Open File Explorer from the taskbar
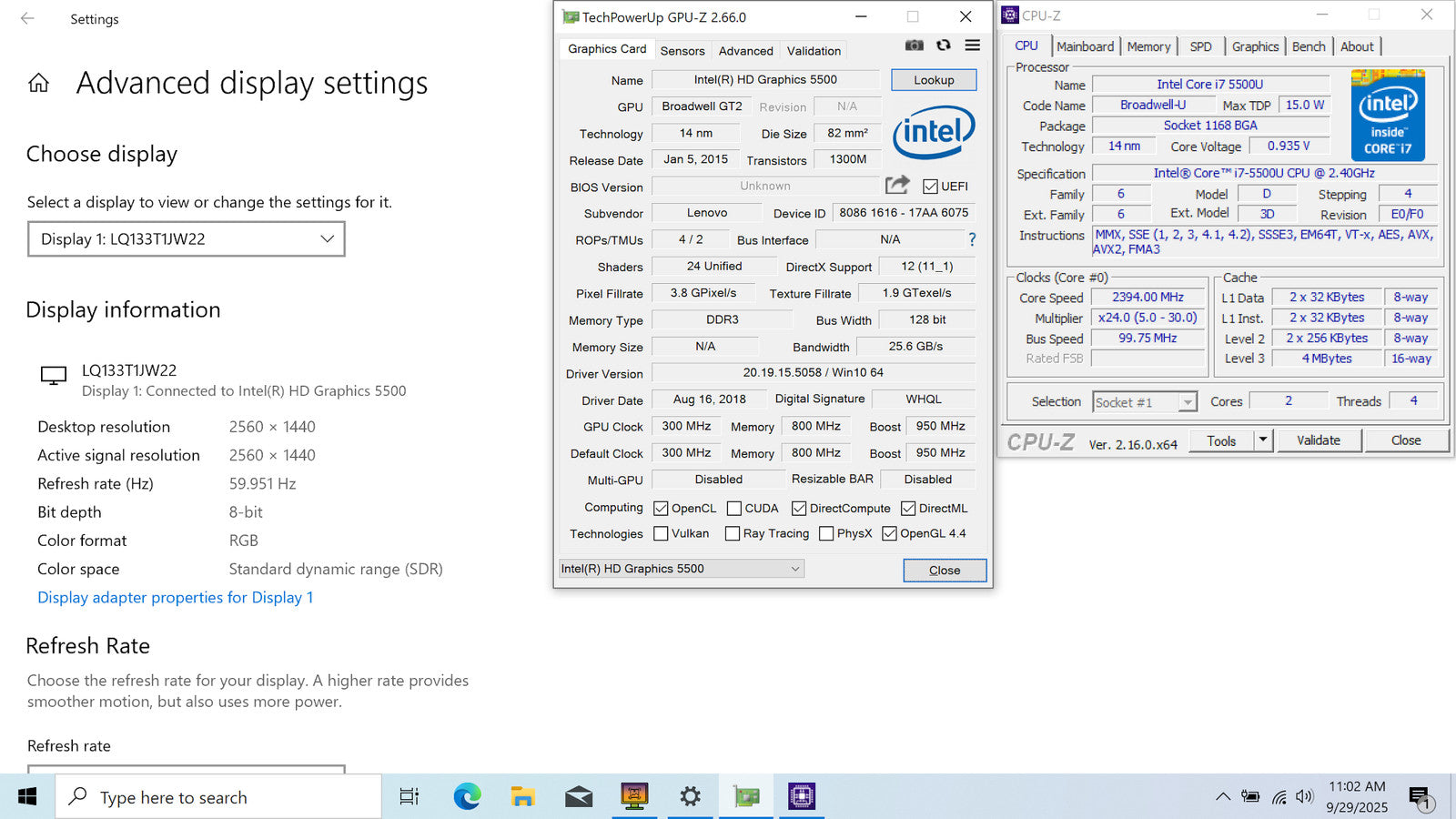The width and height of the screenshot is (1456, 819). point(522,797)
